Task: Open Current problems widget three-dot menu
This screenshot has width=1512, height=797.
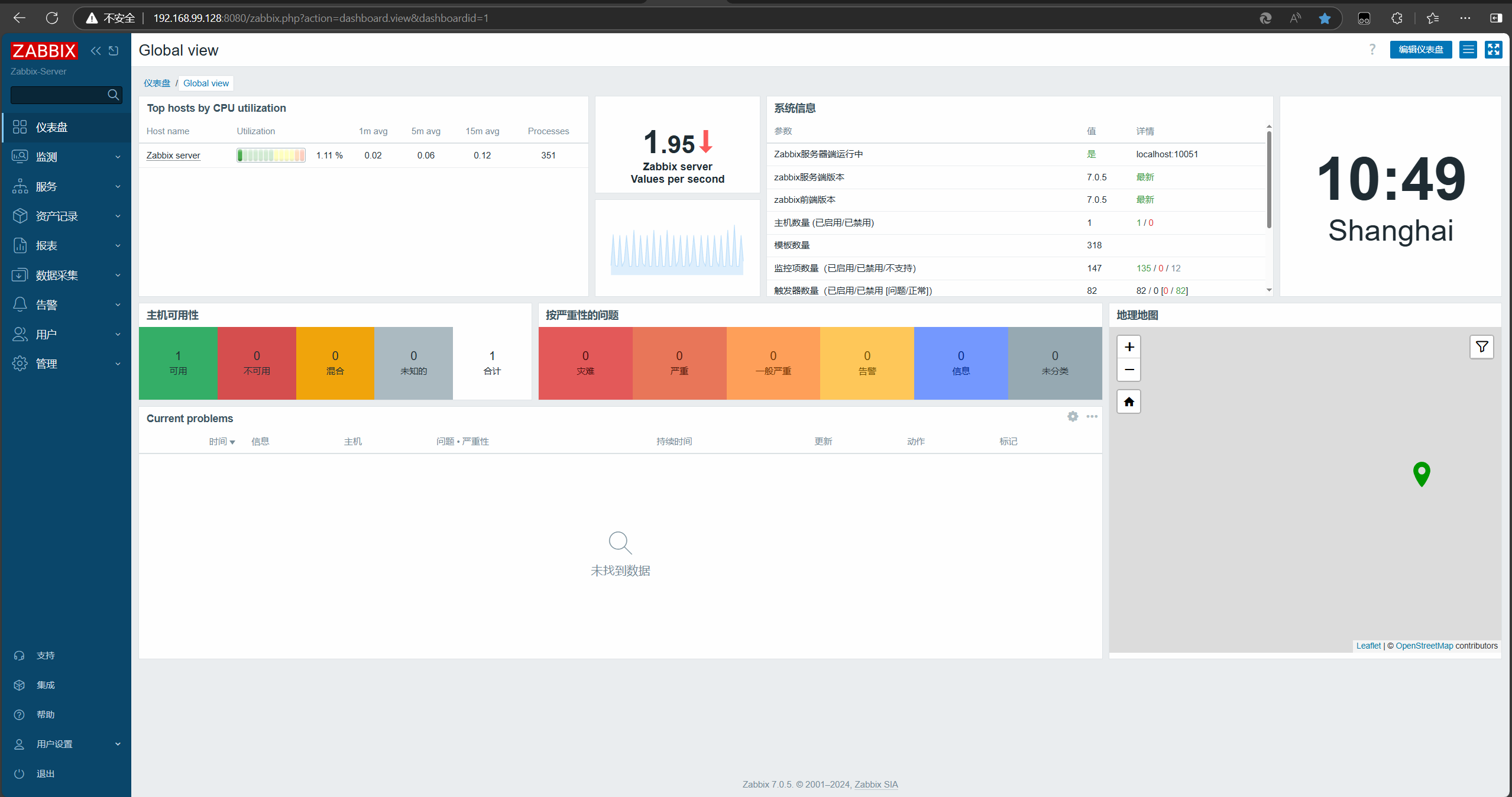Action: (1092, 417)
